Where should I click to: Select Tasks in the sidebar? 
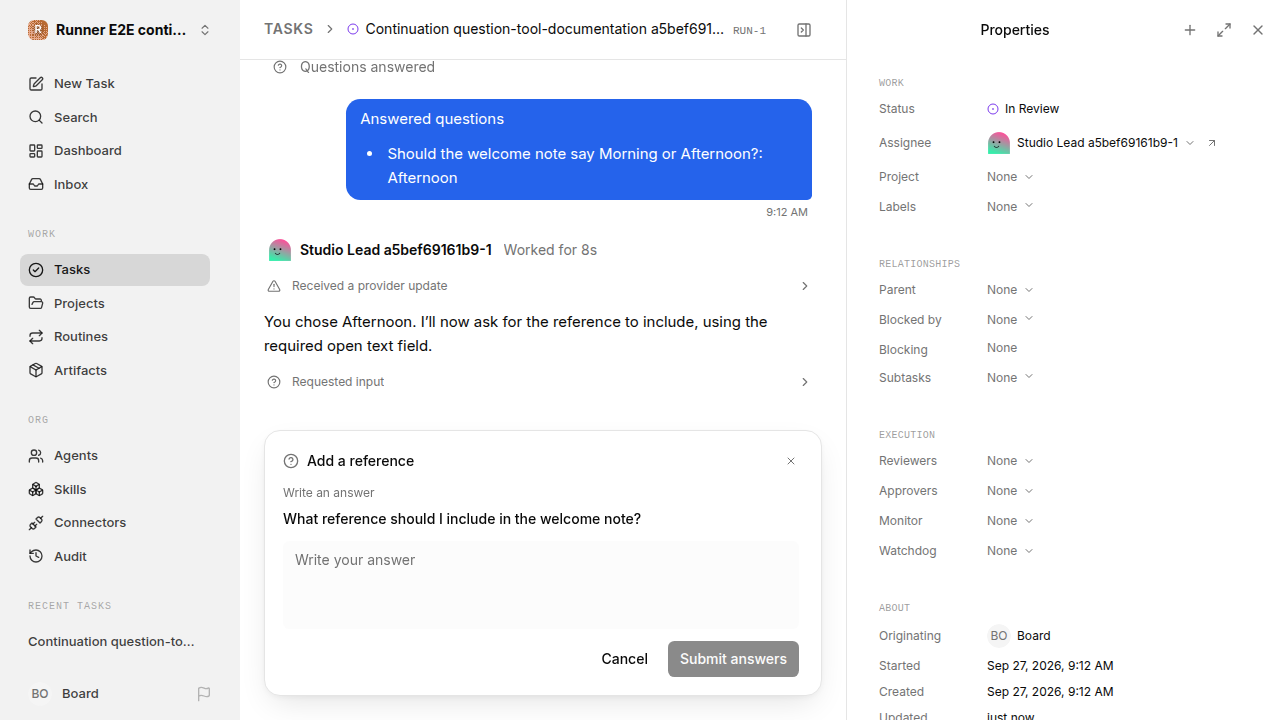[x=115, y=270]
